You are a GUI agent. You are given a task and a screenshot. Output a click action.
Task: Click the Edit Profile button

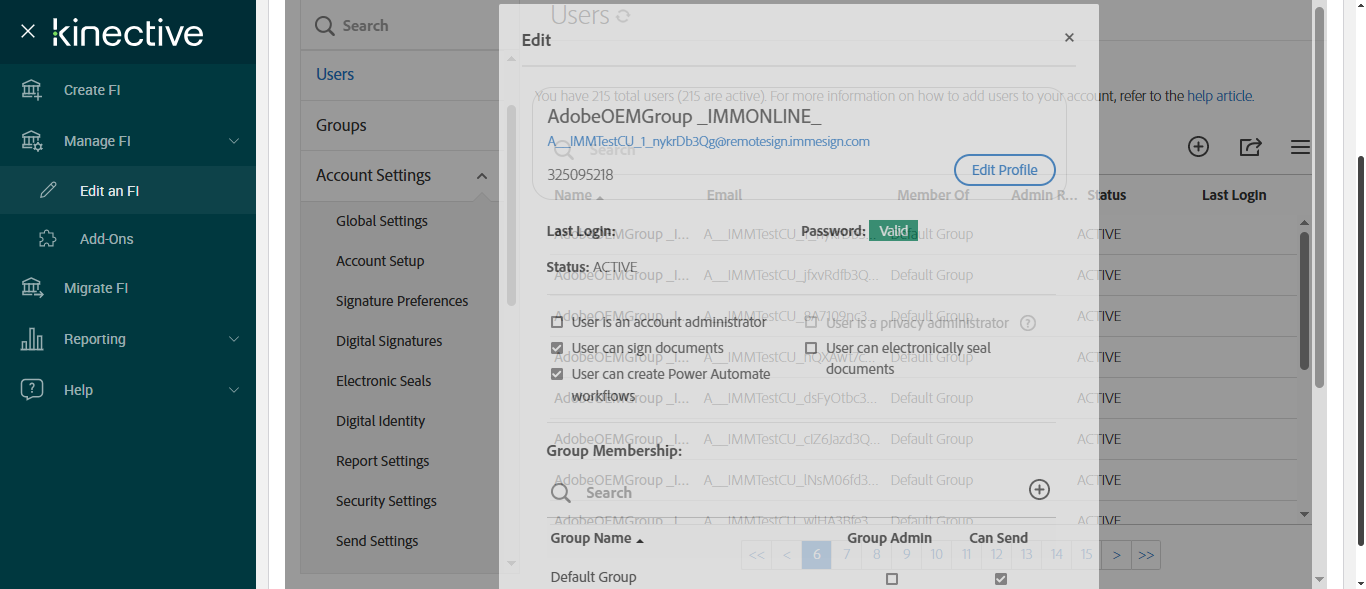point(1004,170)
